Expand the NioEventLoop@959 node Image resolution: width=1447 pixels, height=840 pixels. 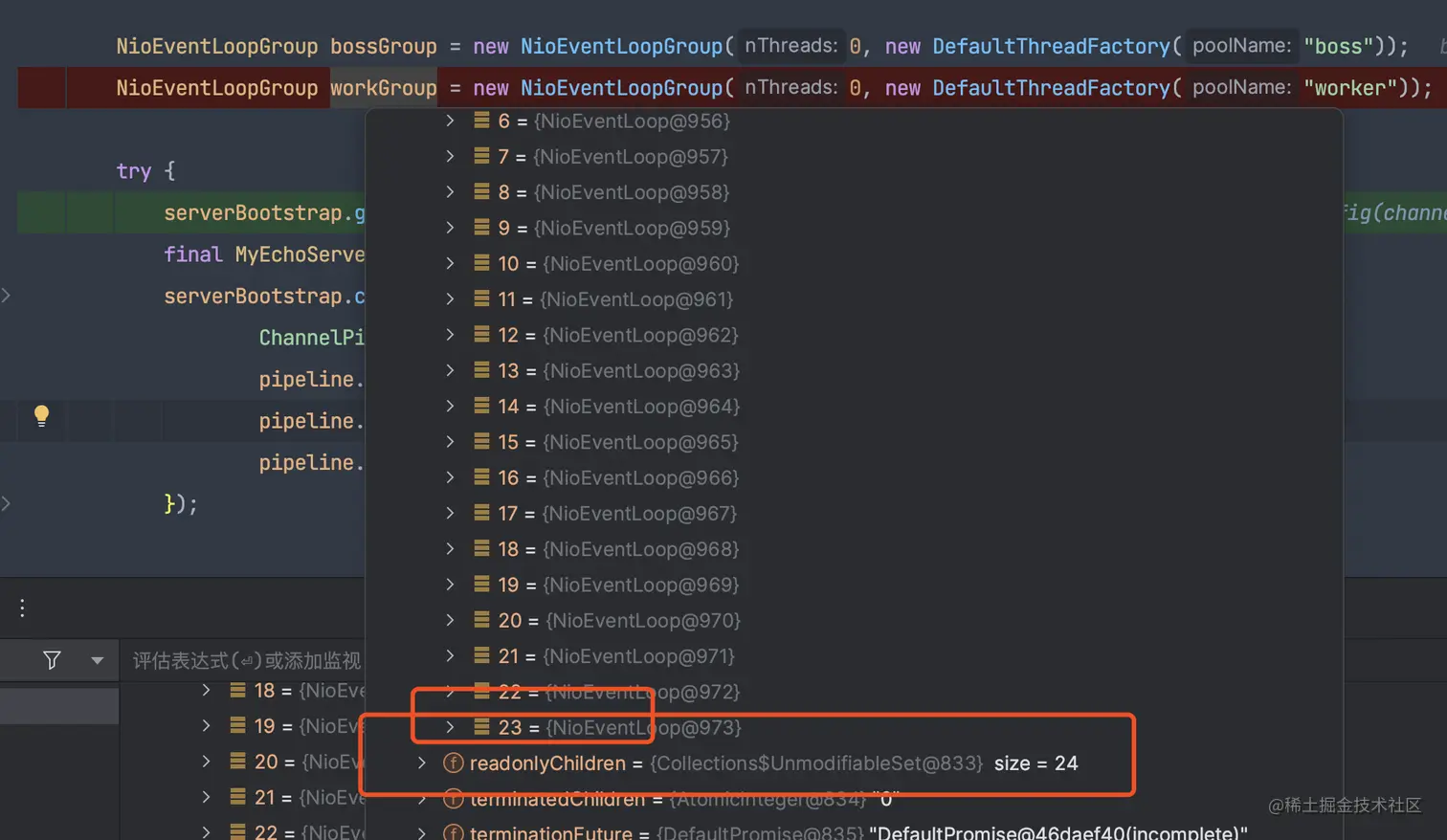(x=450, y=228)
